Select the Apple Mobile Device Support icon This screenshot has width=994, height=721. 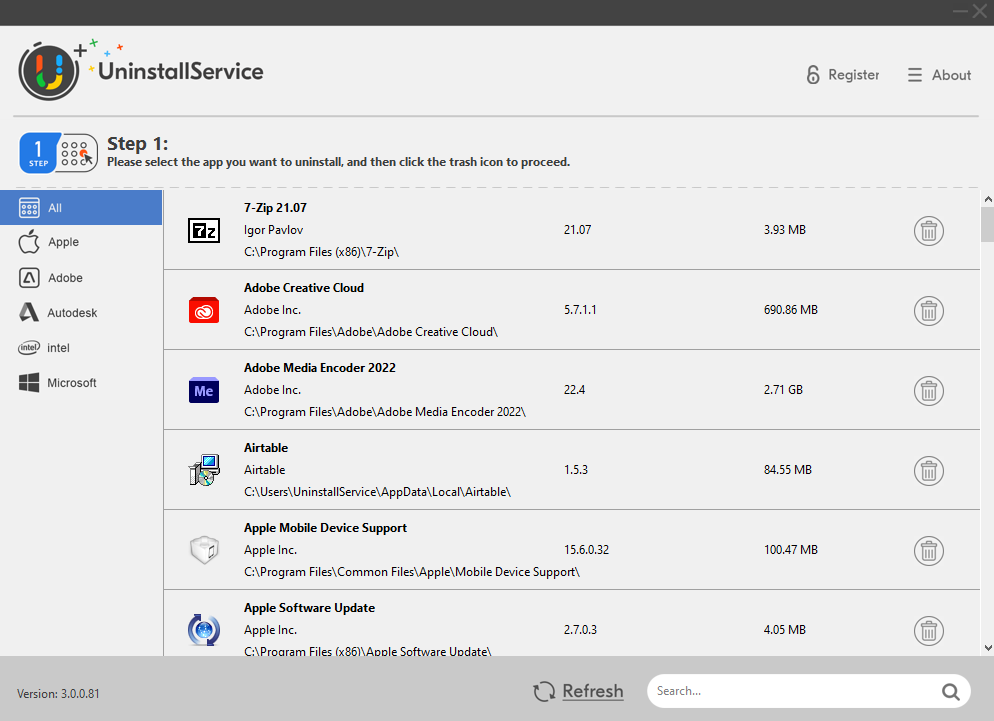(x=204, y=550)
